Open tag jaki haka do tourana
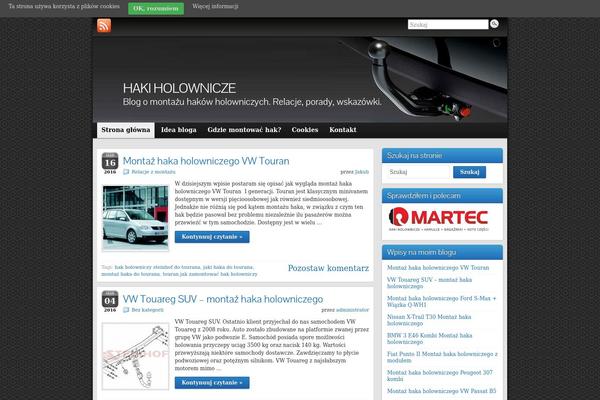The width and height of the screenshot is (600, 400). point(228,267)
